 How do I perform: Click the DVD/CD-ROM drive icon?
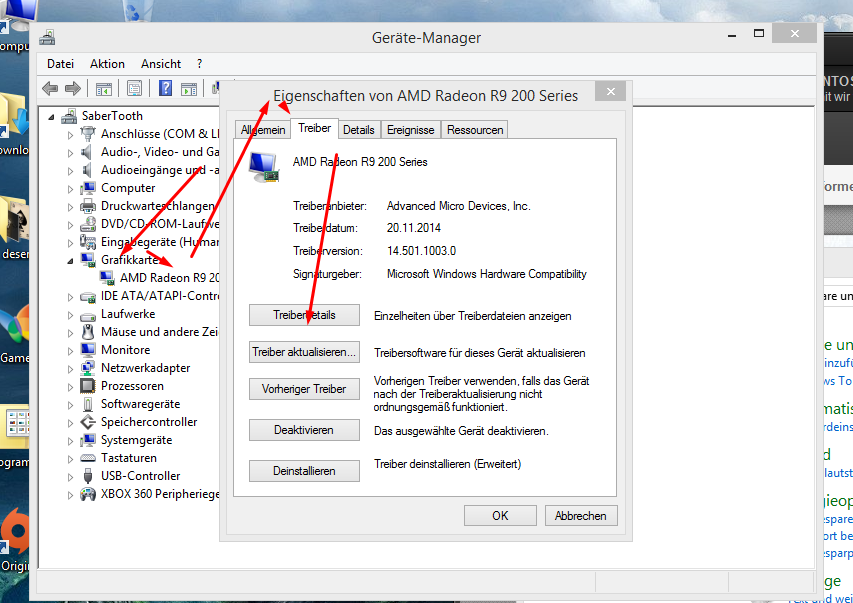point(88,224)
